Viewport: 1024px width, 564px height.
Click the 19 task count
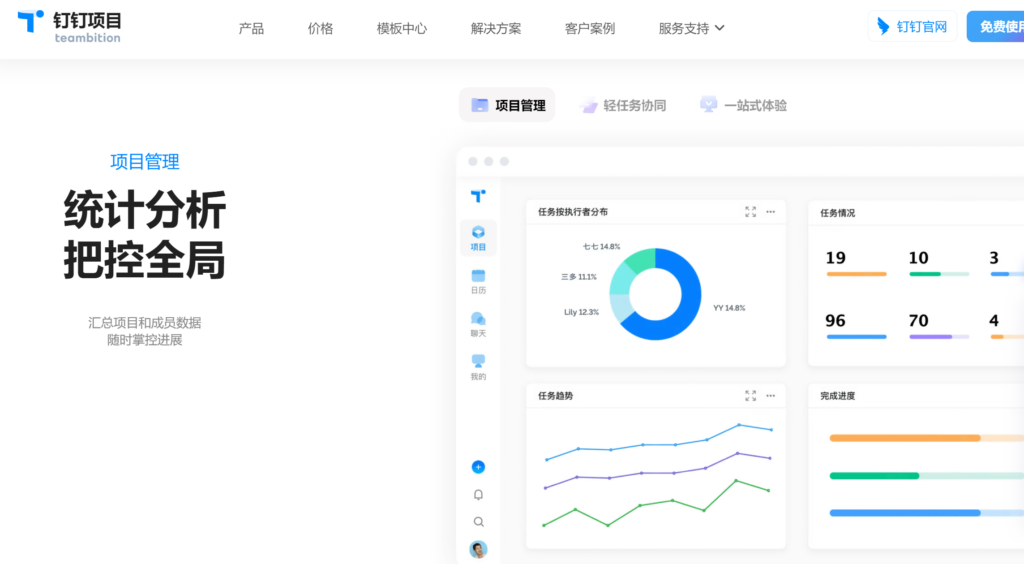(x=835, y=258)
